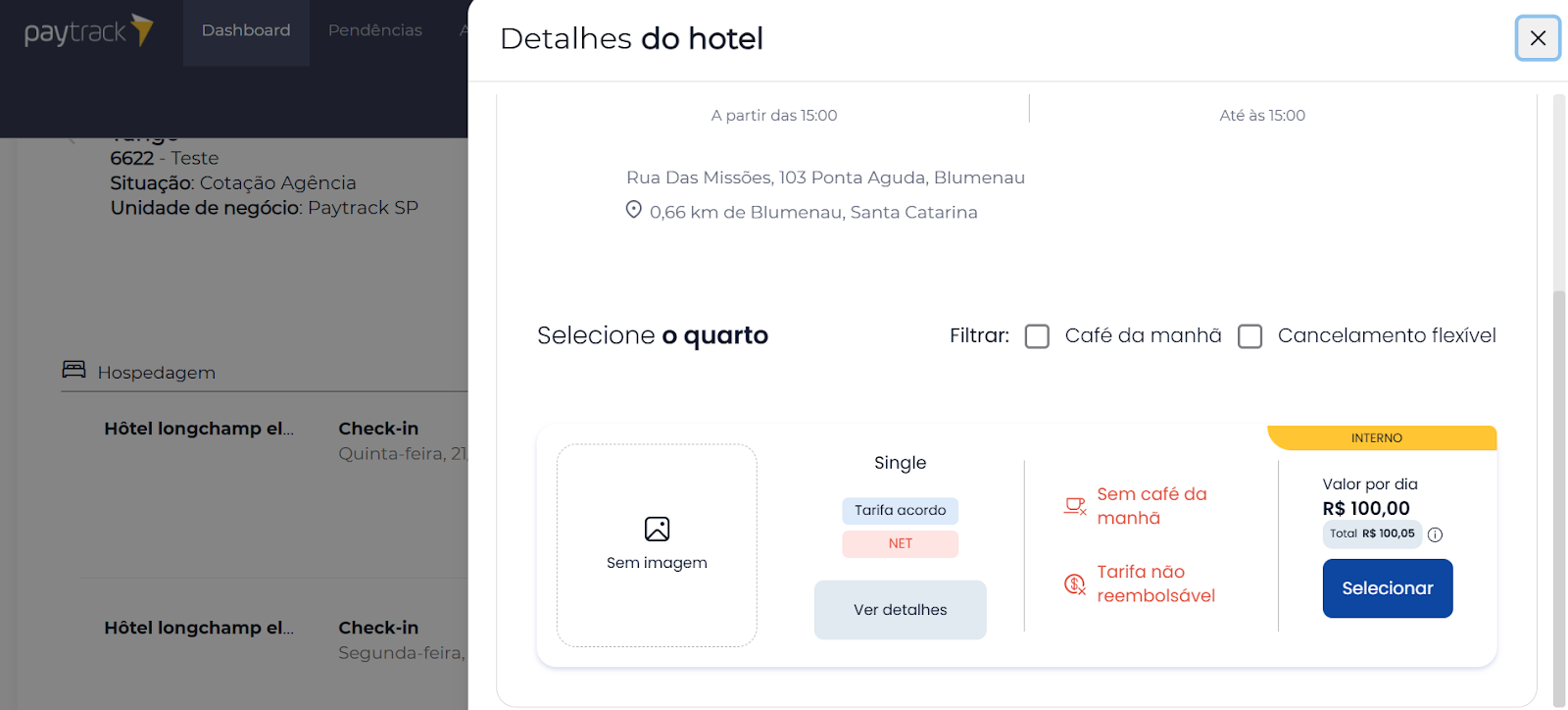Open the Pendências tab
Viewport: 1568px width, 710px height.
point(375,31)
